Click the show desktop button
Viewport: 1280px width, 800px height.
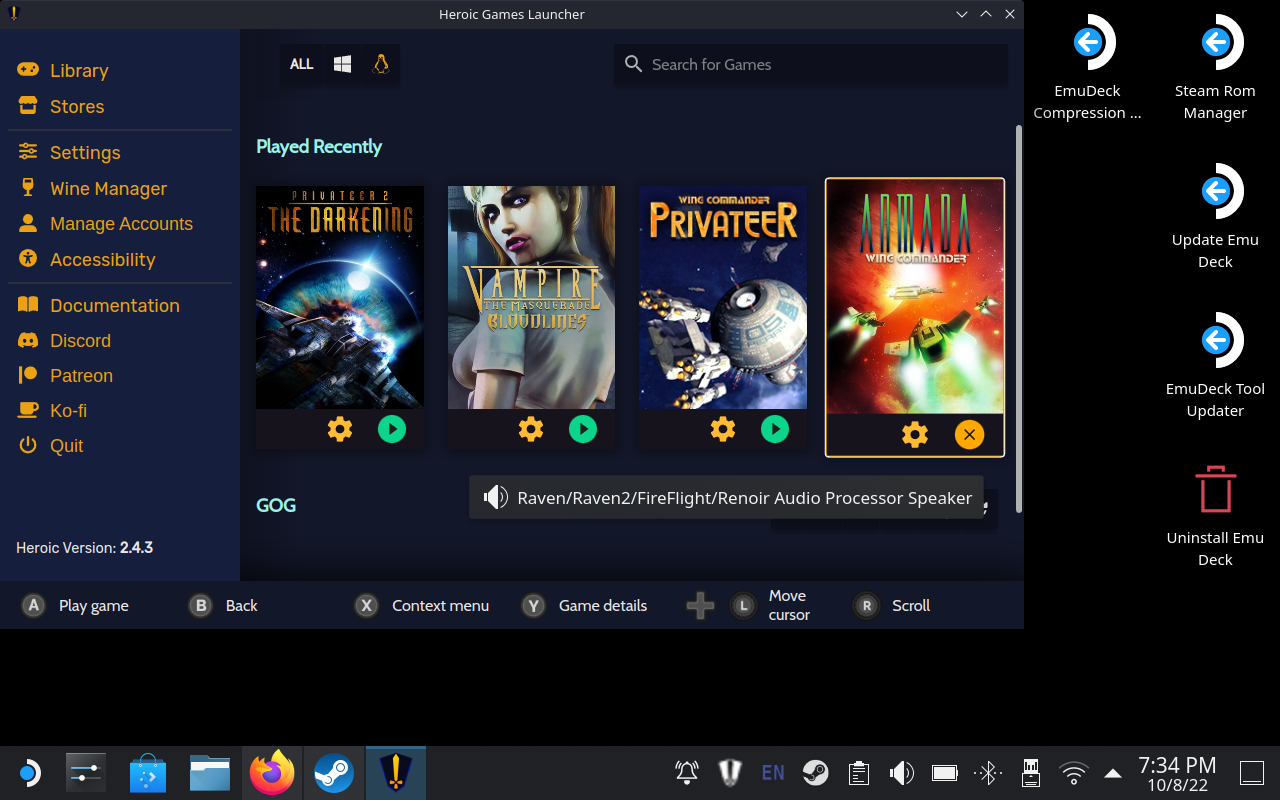[x=1252, y=772]
